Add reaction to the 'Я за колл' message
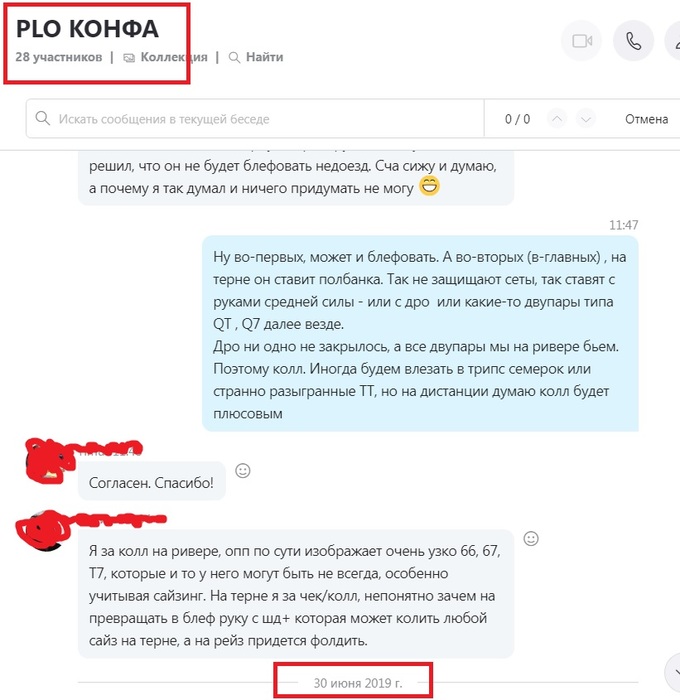Screen dimensions: 680x700 [x=531, y=538]
